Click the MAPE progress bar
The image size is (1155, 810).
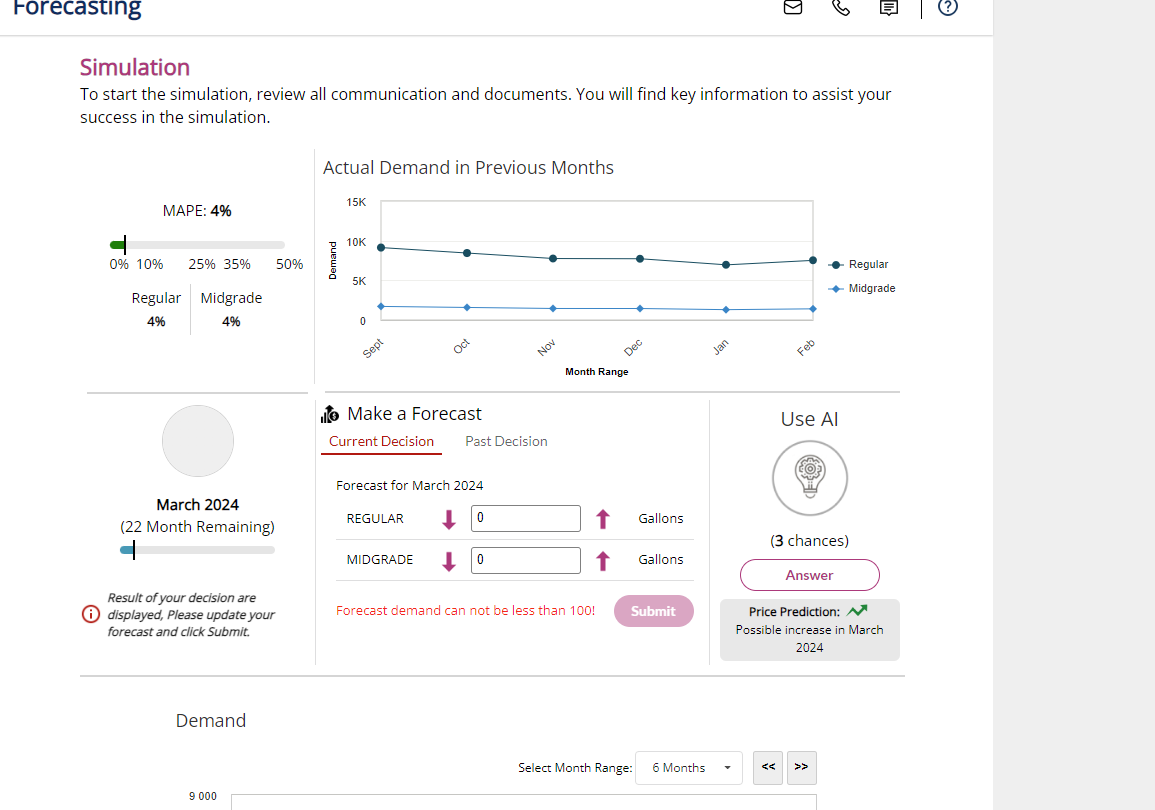point(197,244)
